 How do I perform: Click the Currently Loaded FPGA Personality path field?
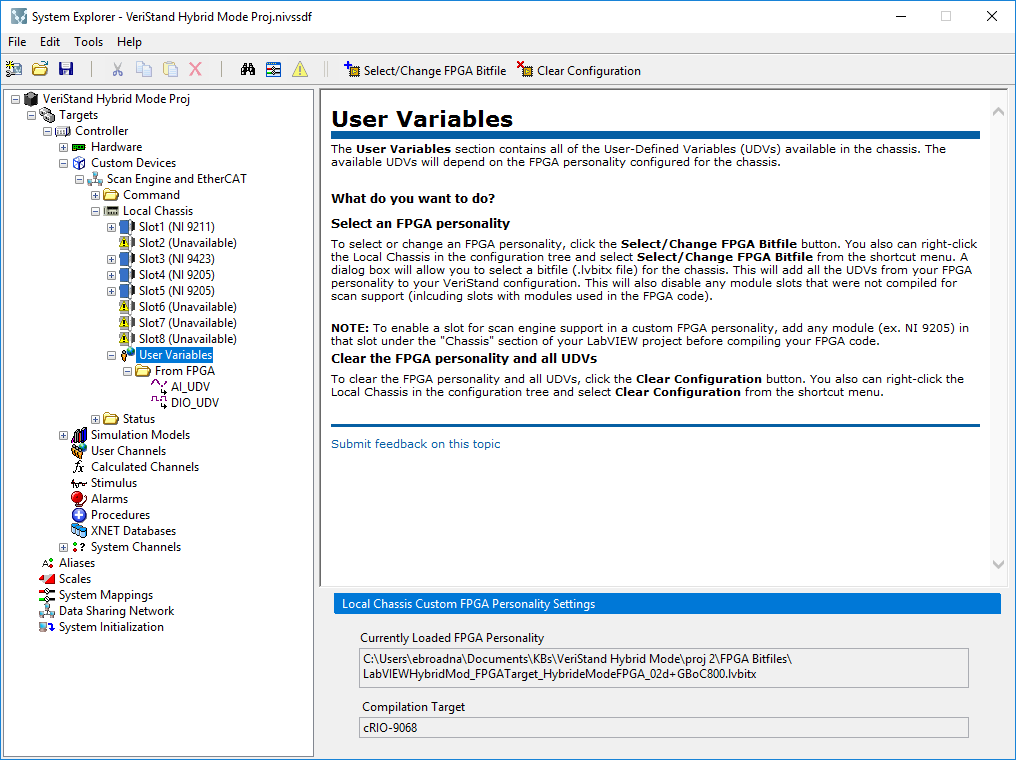665,668
